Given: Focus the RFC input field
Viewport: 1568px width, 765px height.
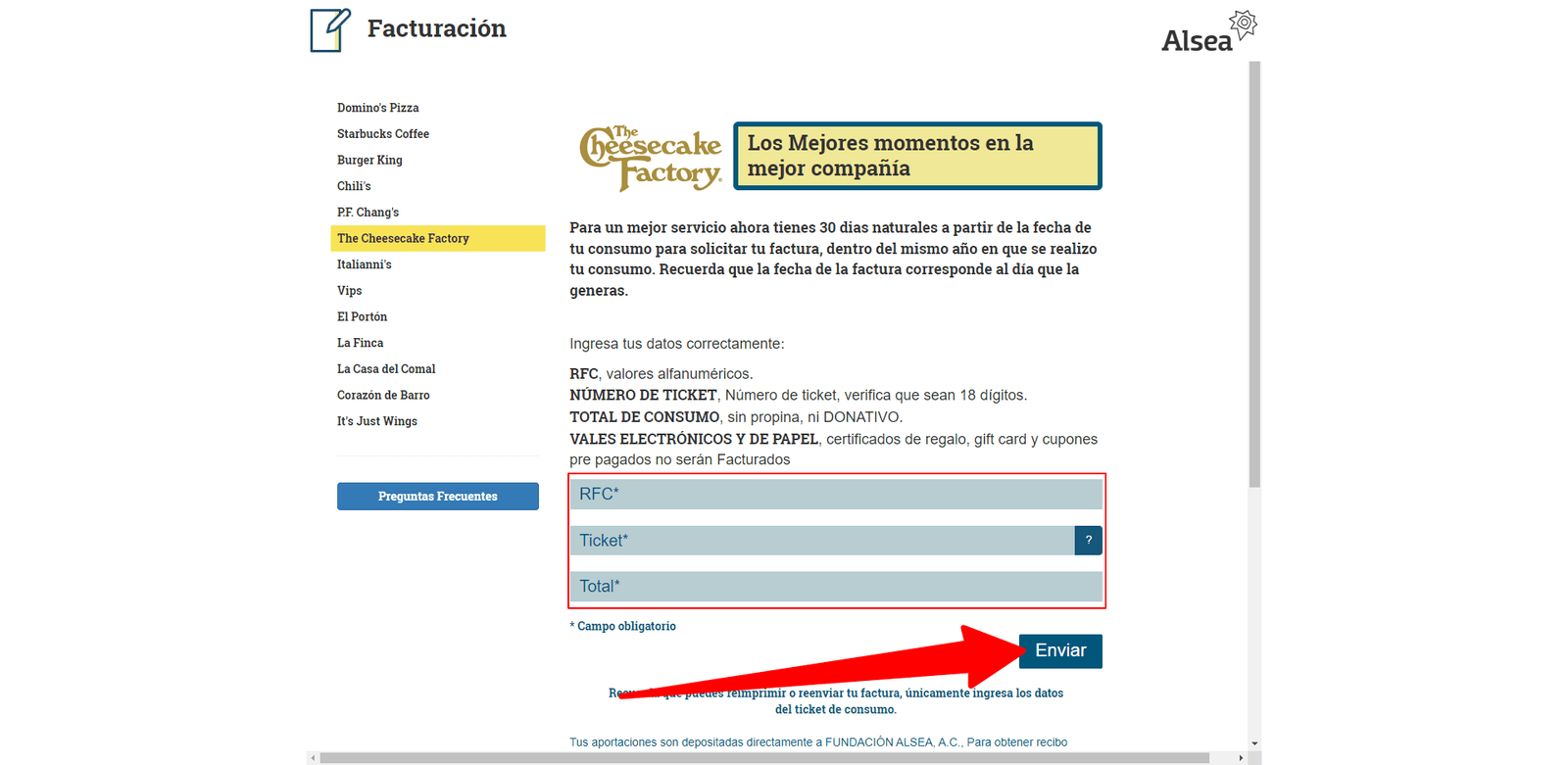Looking at the screenshot, I should 836,494.
